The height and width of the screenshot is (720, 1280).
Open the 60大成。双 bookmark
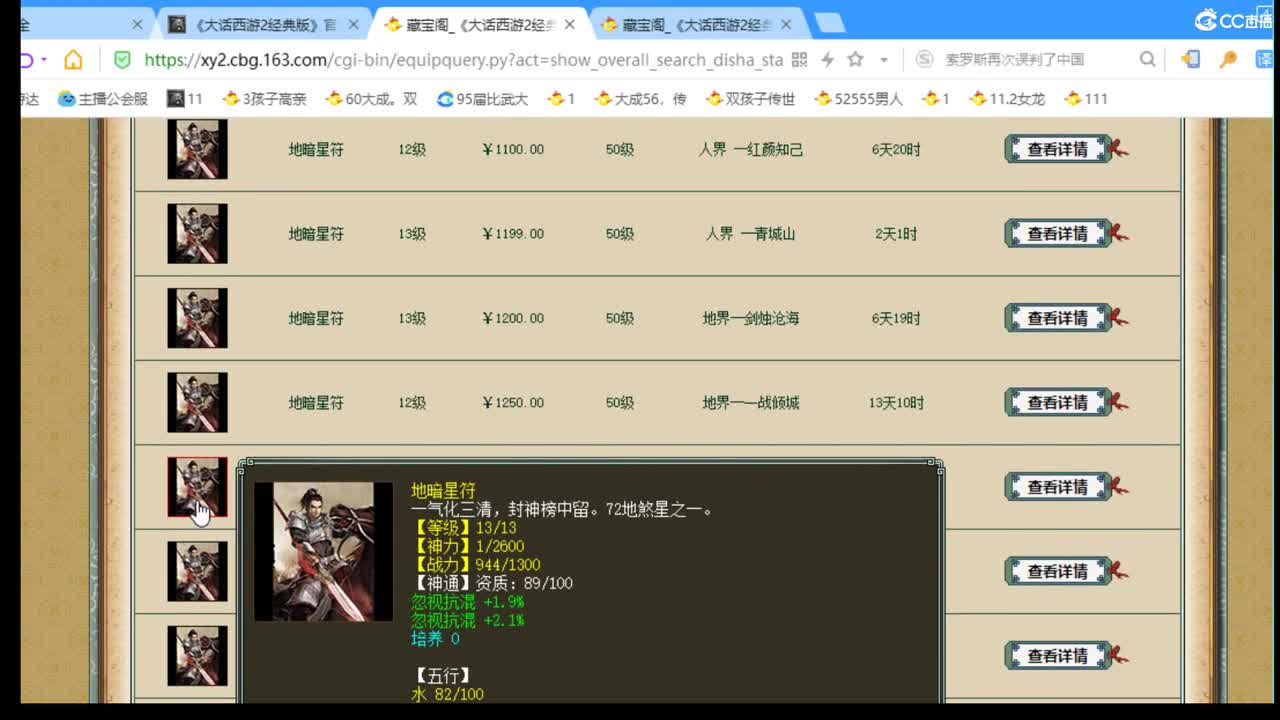pos(372,99)
